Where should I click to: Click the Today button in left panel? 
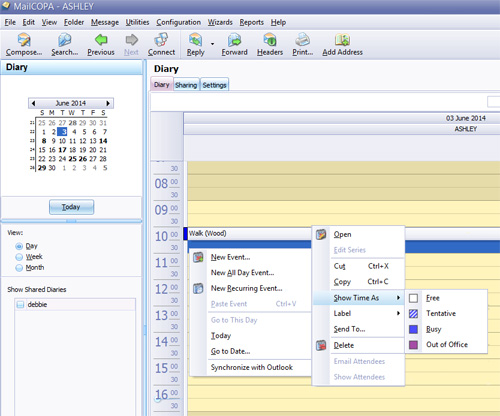(71, 207)
